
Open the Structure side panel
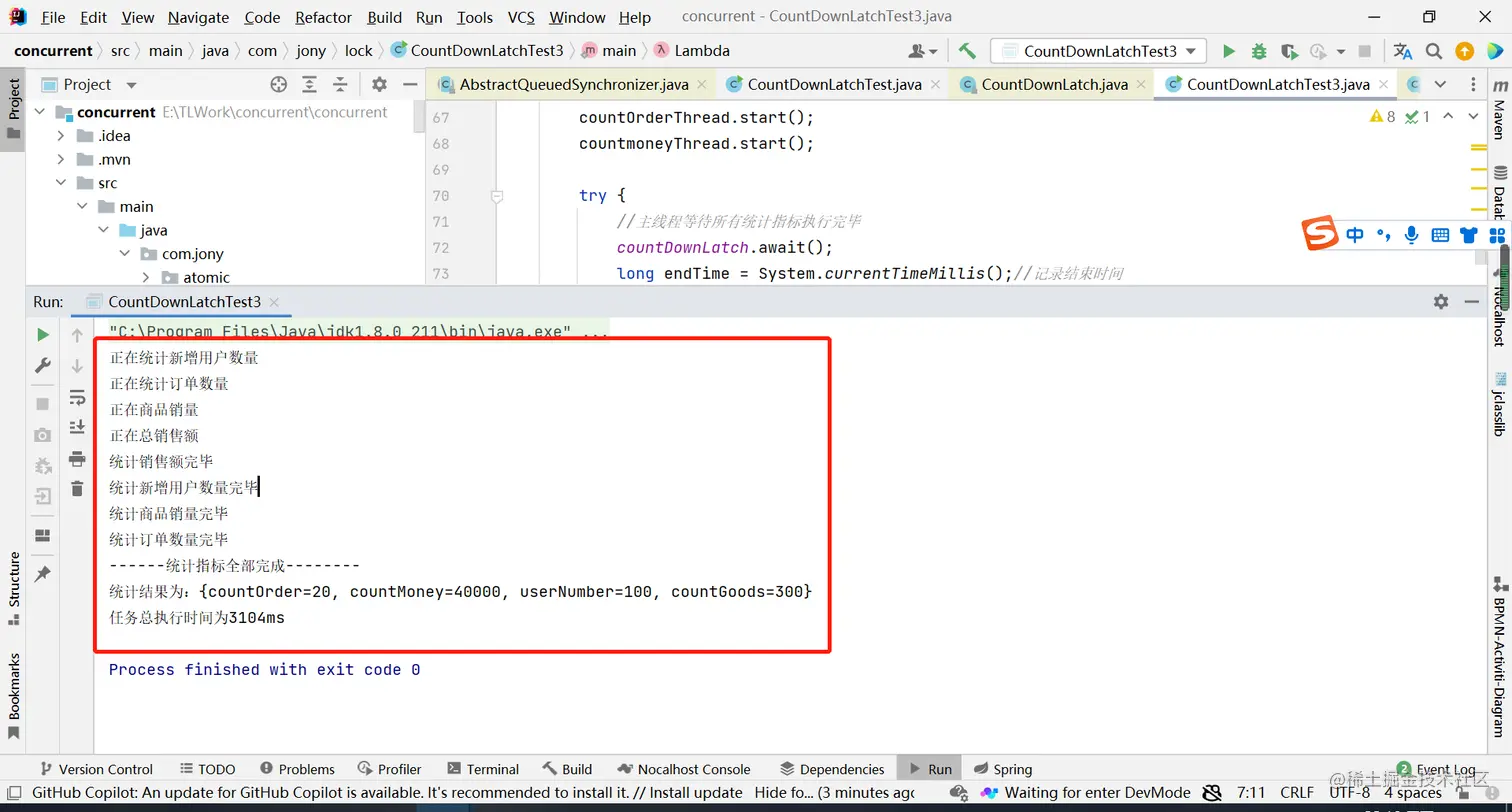[x=14, y=588]
